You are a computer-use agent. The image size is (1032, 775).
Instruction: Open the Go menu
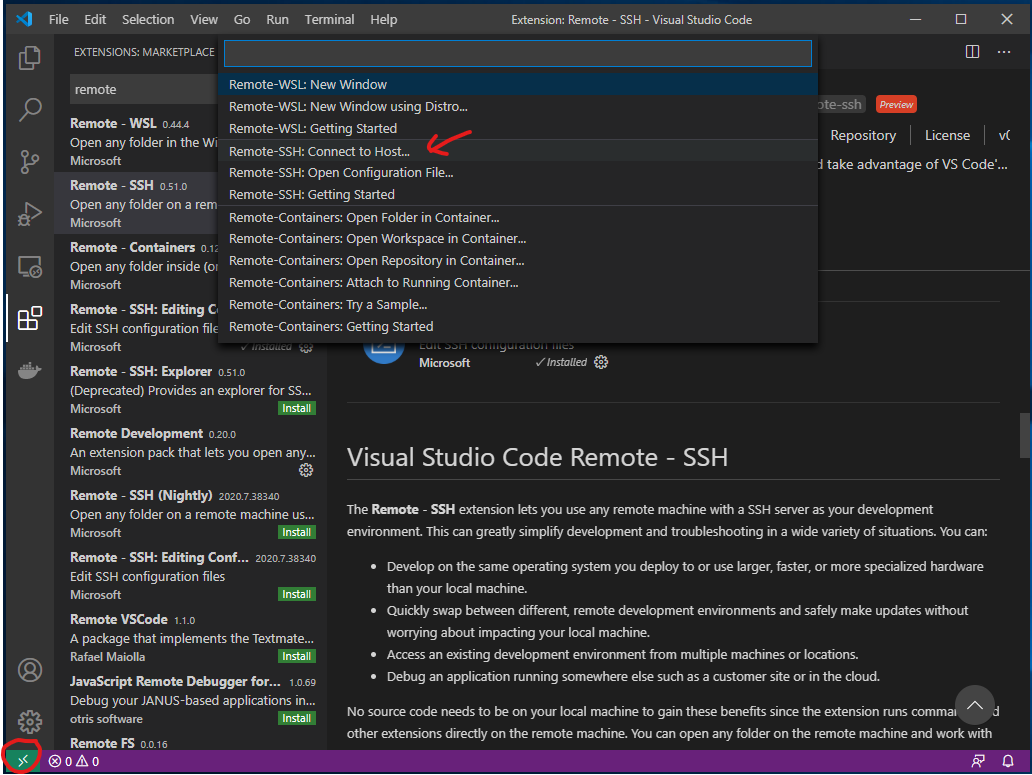point(242,20)
